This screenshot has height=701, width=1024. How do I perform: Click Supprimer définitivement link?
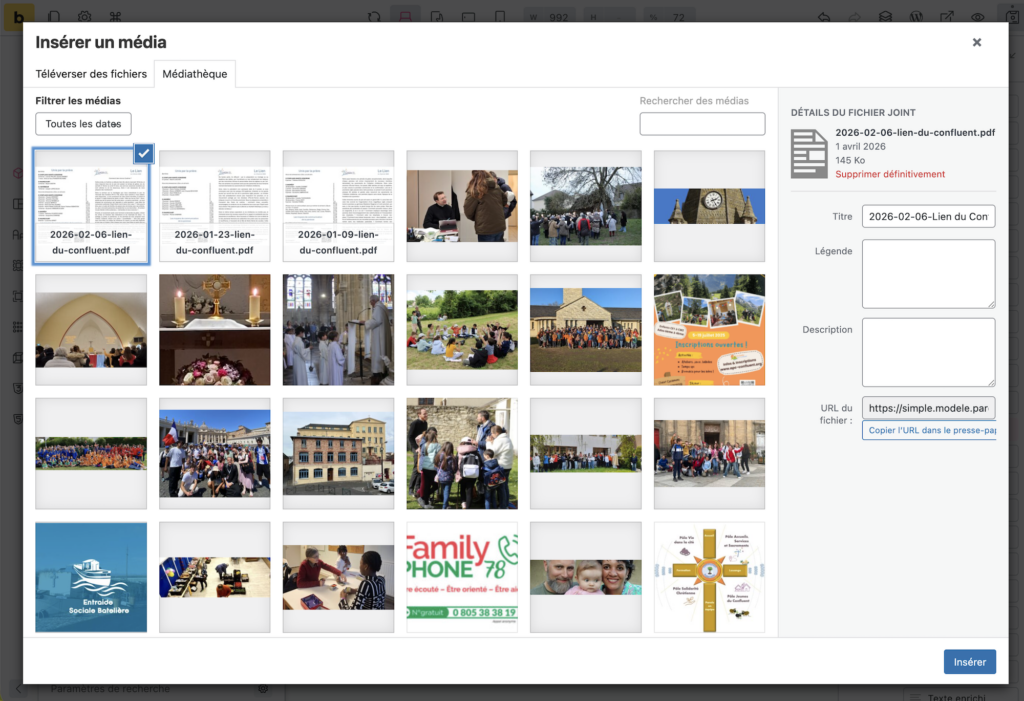pyautogui.click(x=890, y=174)
